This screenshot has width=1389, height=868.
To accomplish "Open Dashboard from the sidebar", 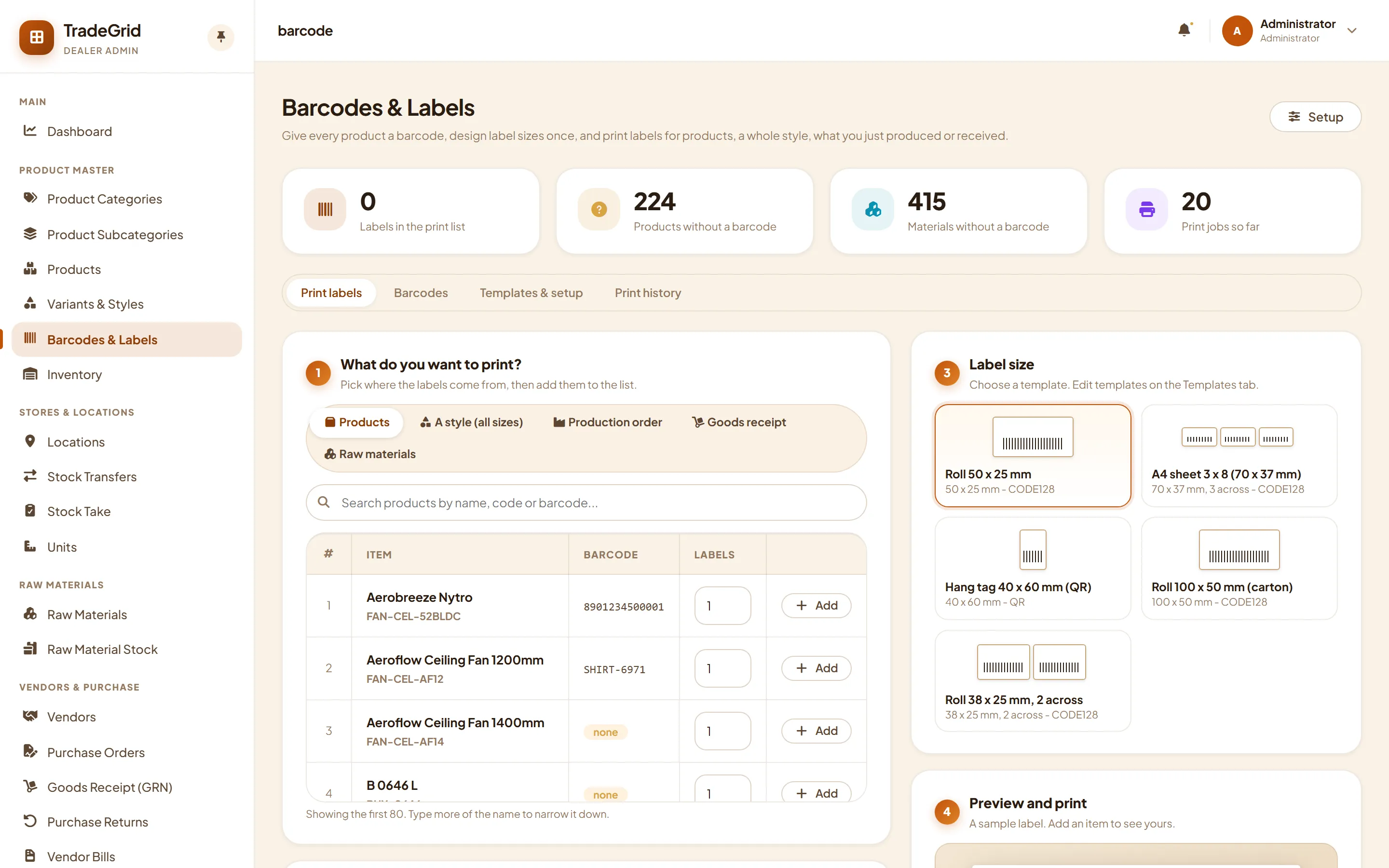I will pos(126,132).
